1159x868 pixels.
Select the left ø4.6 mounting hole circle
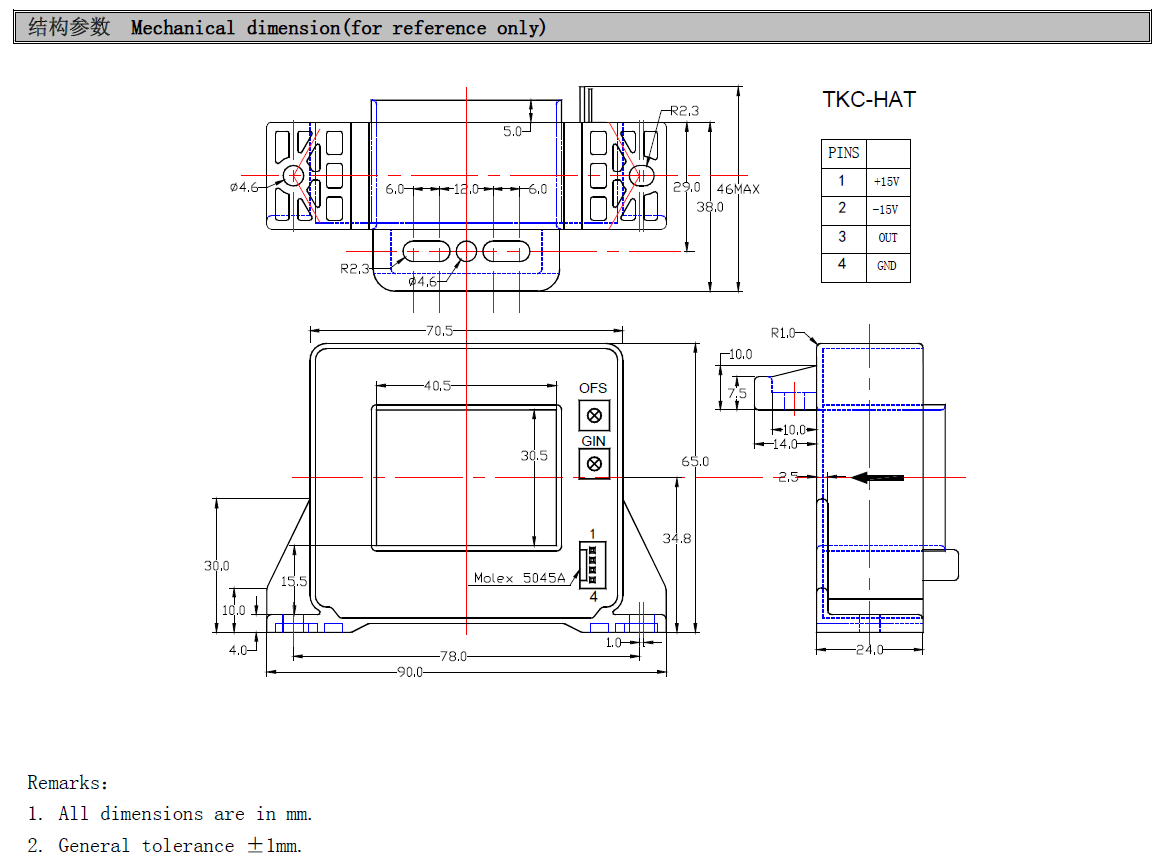(293, 176)
